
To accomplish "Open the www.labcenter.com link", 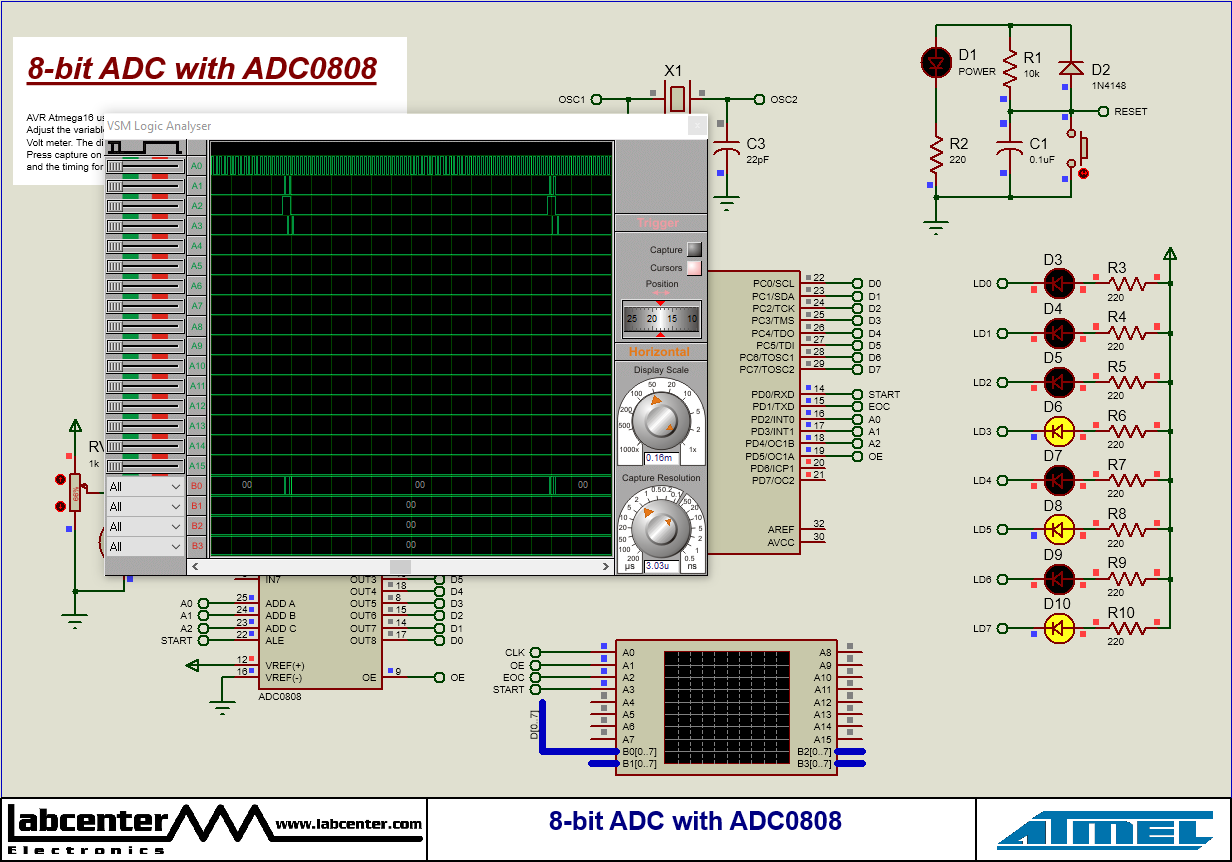I will tap(351, 825).
